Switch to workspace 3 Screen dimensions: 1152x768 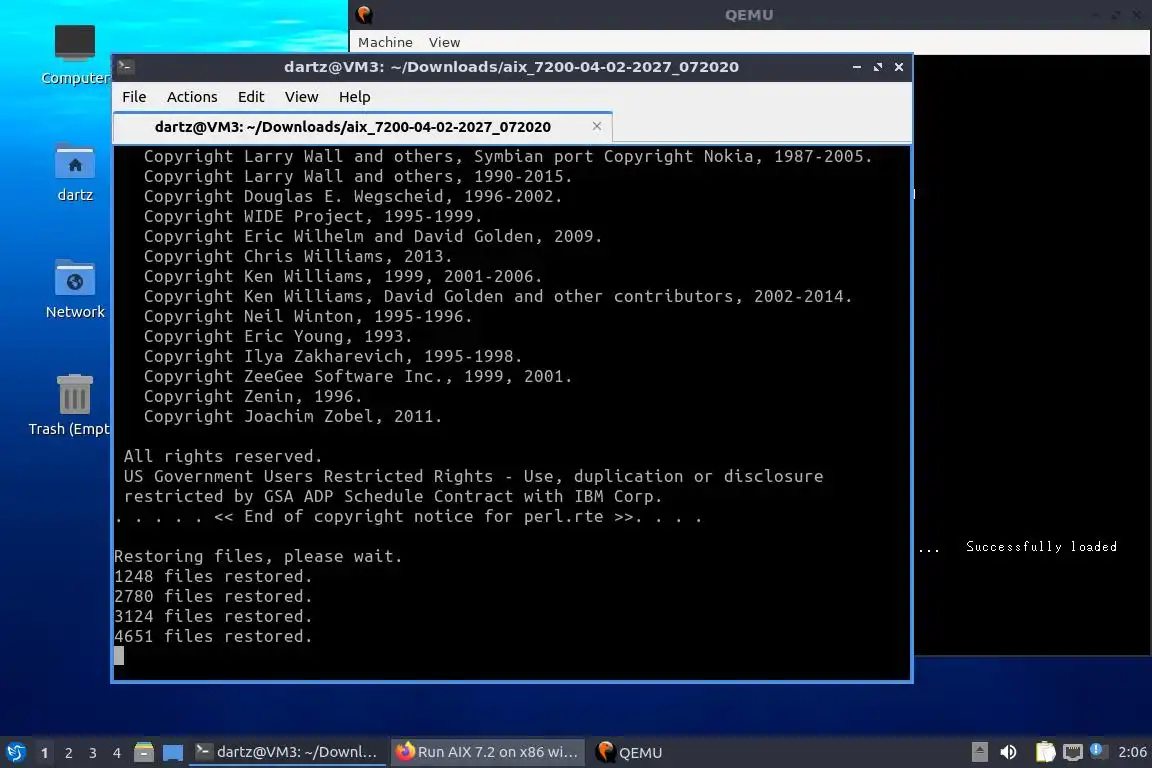pos(93,753)
